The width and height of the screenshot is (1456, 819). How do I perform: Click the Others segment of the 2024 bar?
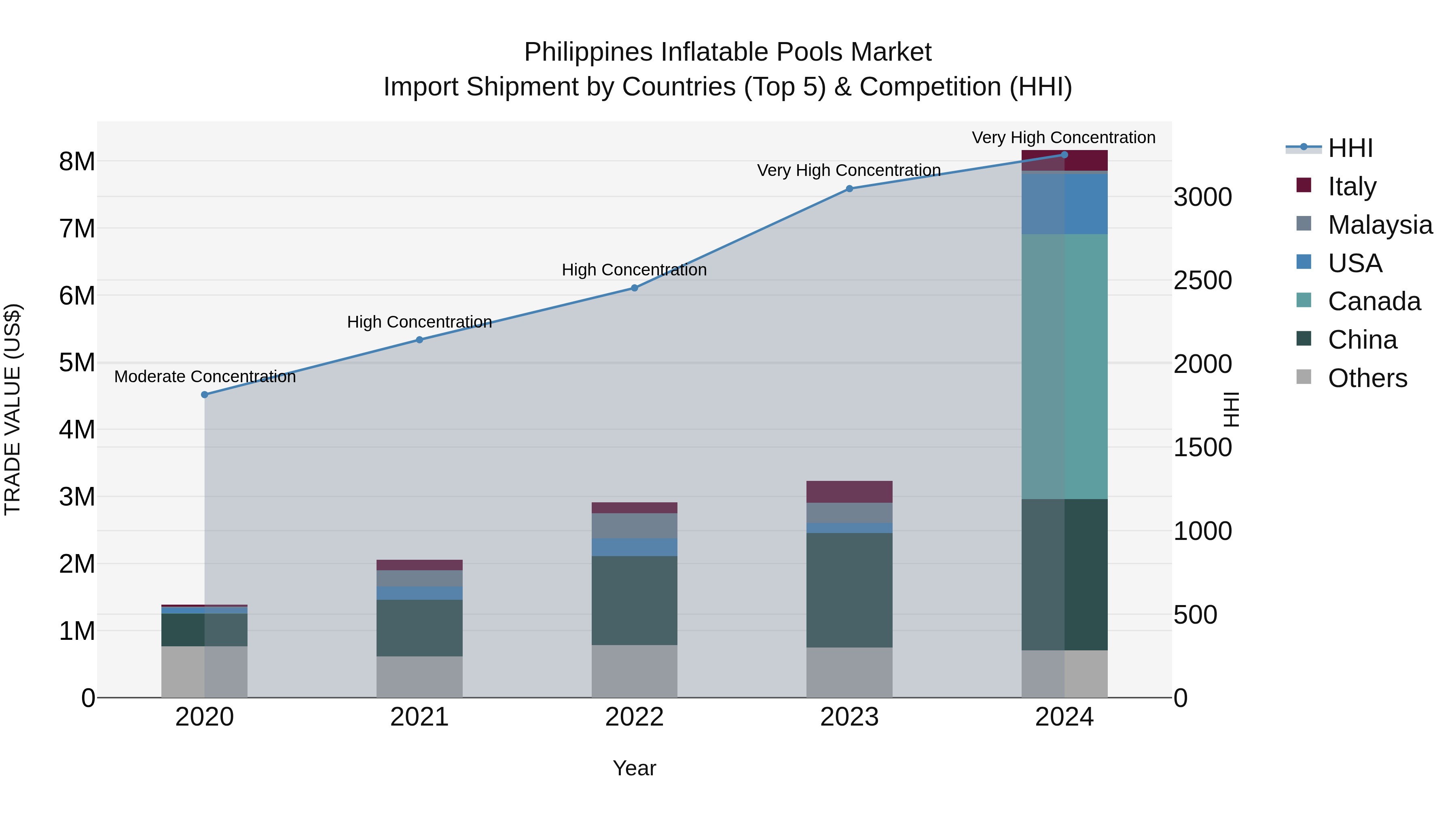point(1064,674)
